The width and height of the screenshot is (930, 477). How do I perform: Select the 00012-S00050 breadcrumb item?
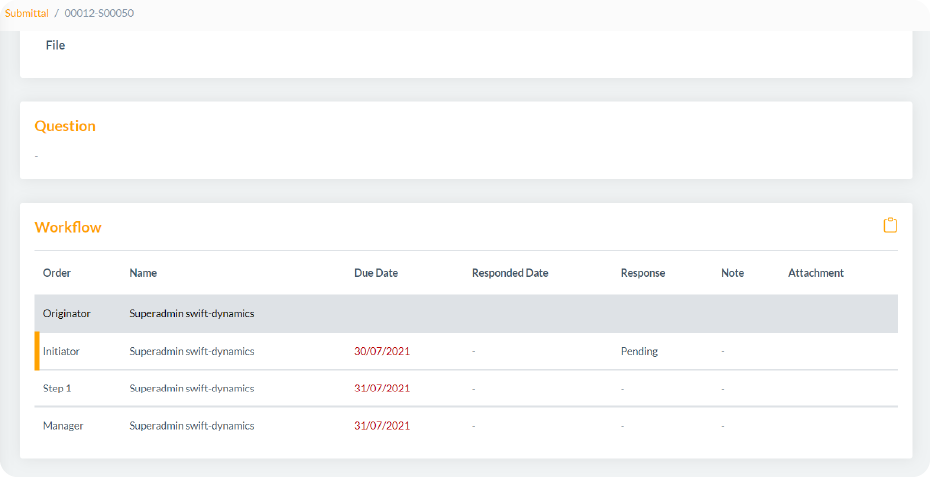coord(99,13)
